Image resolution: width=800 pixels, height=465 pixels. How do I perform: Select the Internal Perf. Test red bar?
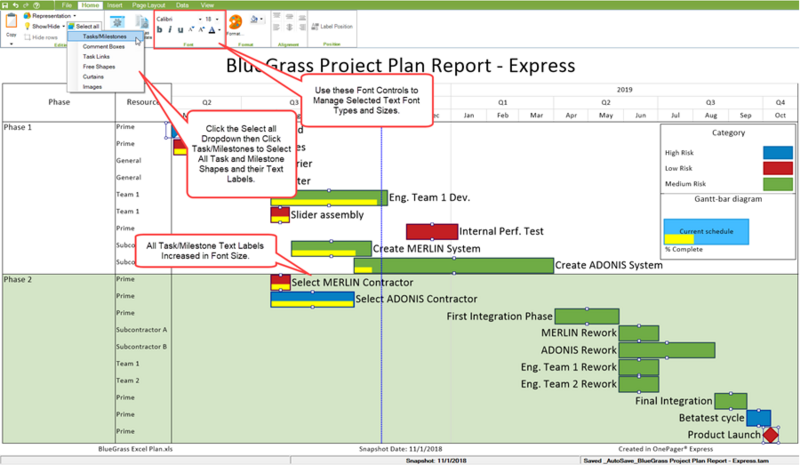click(x=432, y=231)
